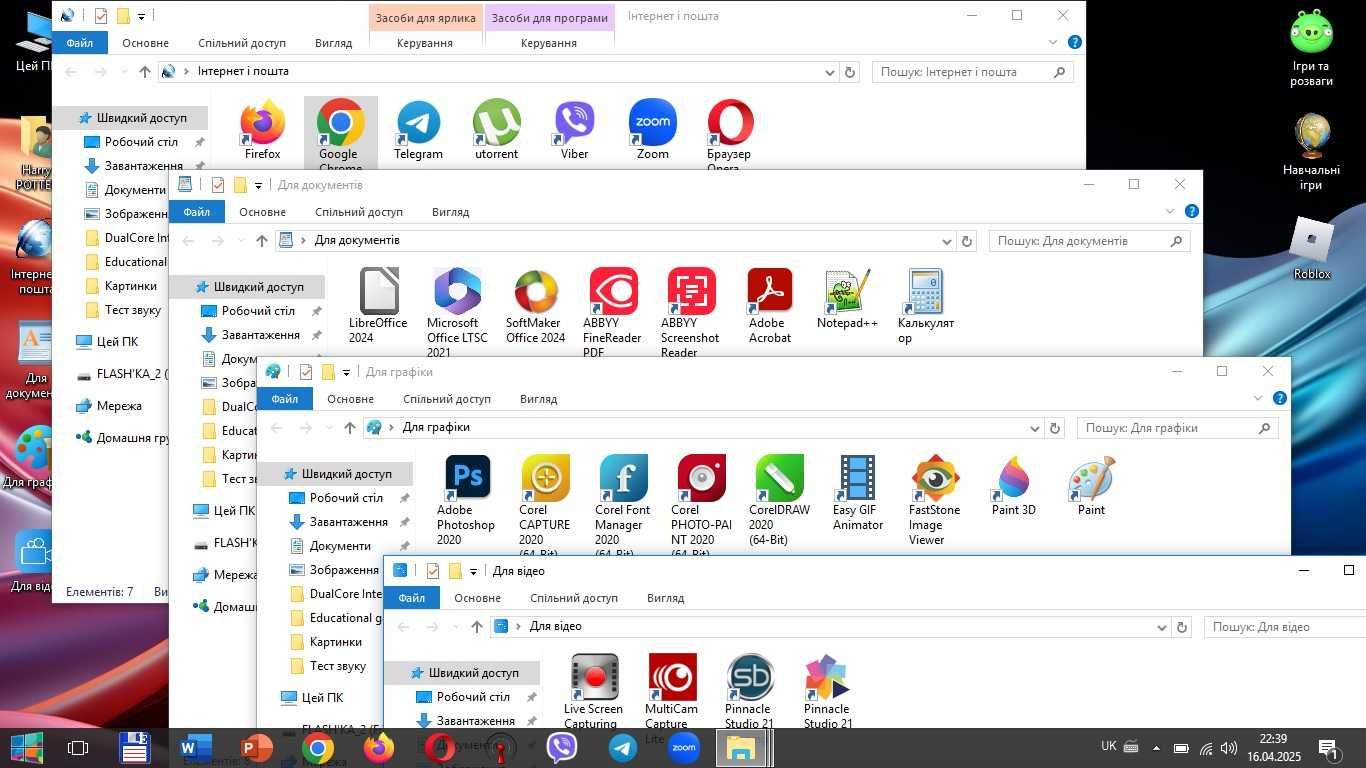Go up one level in Для графіки window
The height and width of the screenshot is (768, 1366).
350,428
